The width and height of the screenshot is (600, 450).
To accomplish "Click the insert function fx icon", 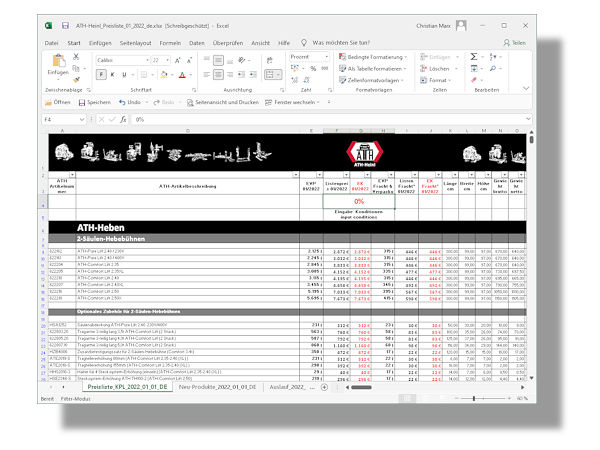I will [123, 119].
